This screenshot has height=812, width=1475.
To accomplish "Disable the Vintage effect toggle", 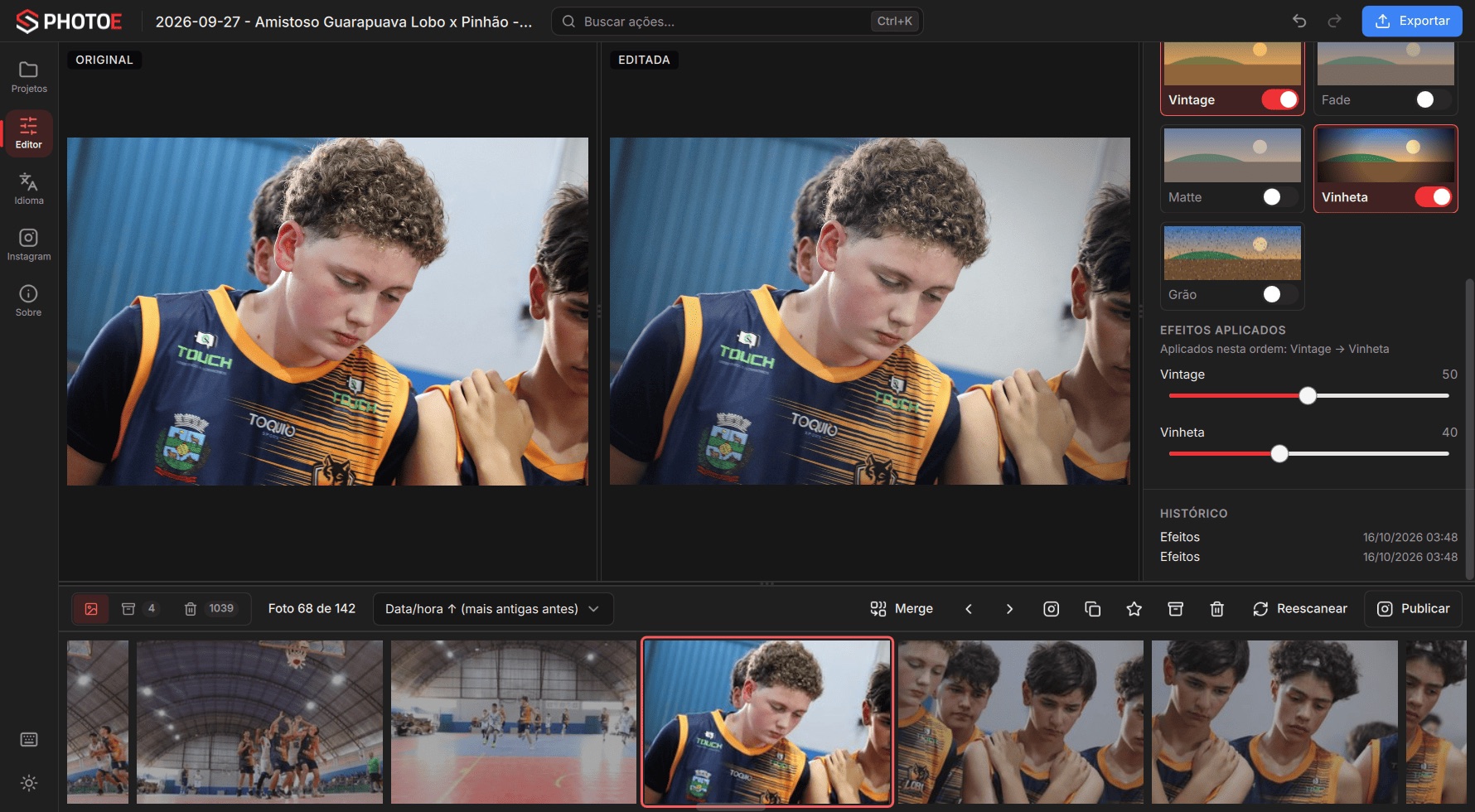I will coord(1279,99).
